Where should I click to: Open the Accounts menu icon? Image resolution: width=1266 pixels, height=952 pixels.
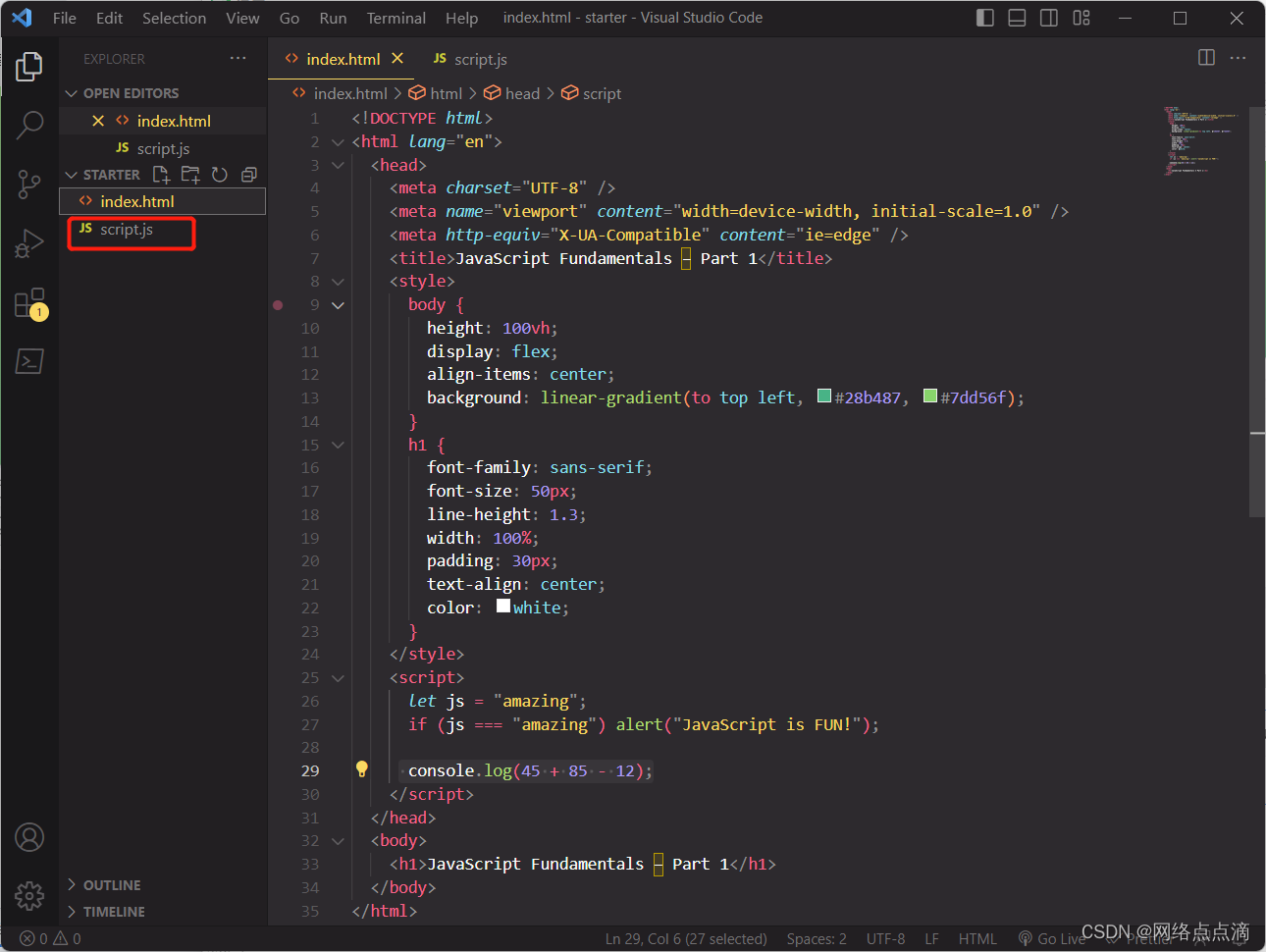pyautogui.click(x=29, y=837)
